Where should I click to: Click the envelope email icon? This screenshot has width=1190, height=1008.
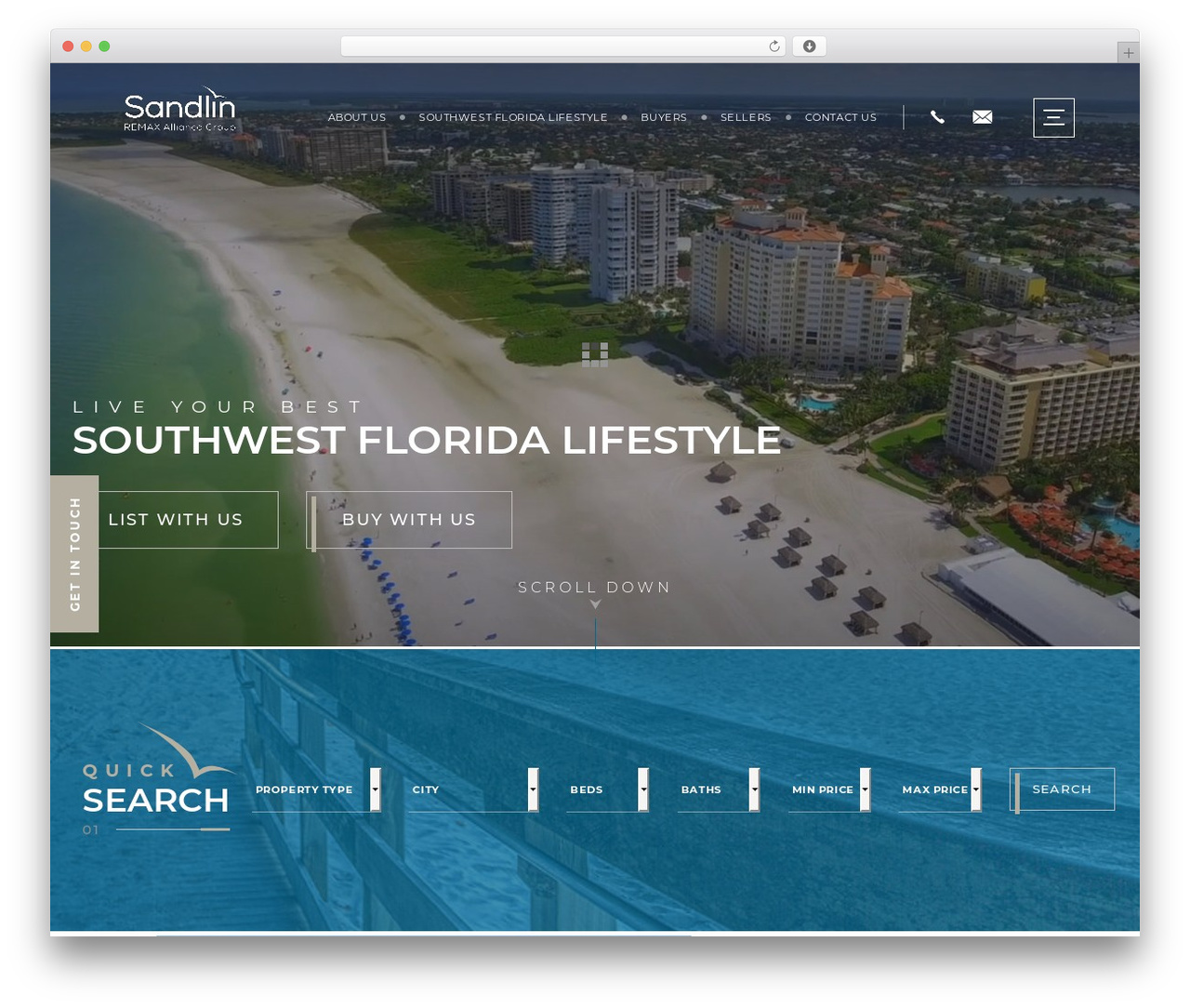(x=983, y=117)
